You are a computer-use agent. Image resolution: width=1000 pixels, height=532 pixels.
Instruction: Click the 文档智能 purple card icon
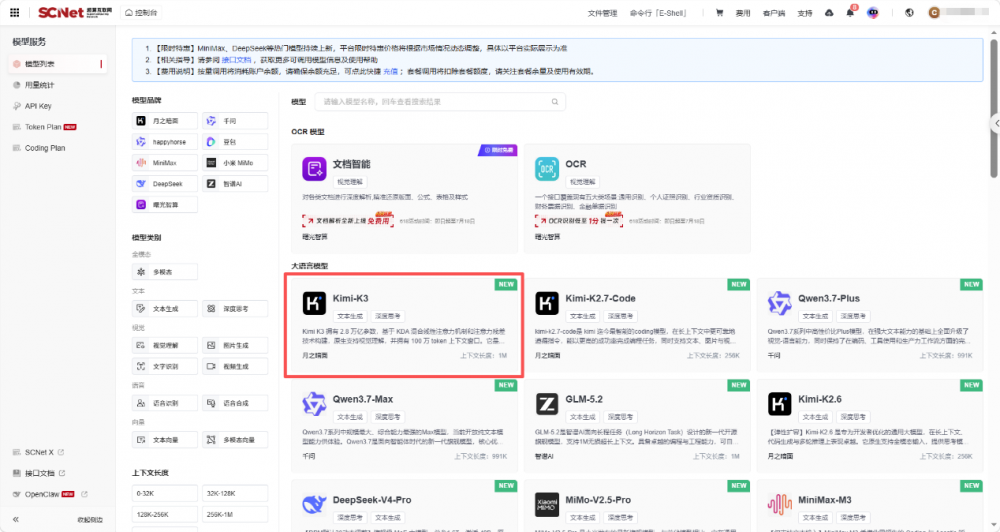[x=314, y=169]
